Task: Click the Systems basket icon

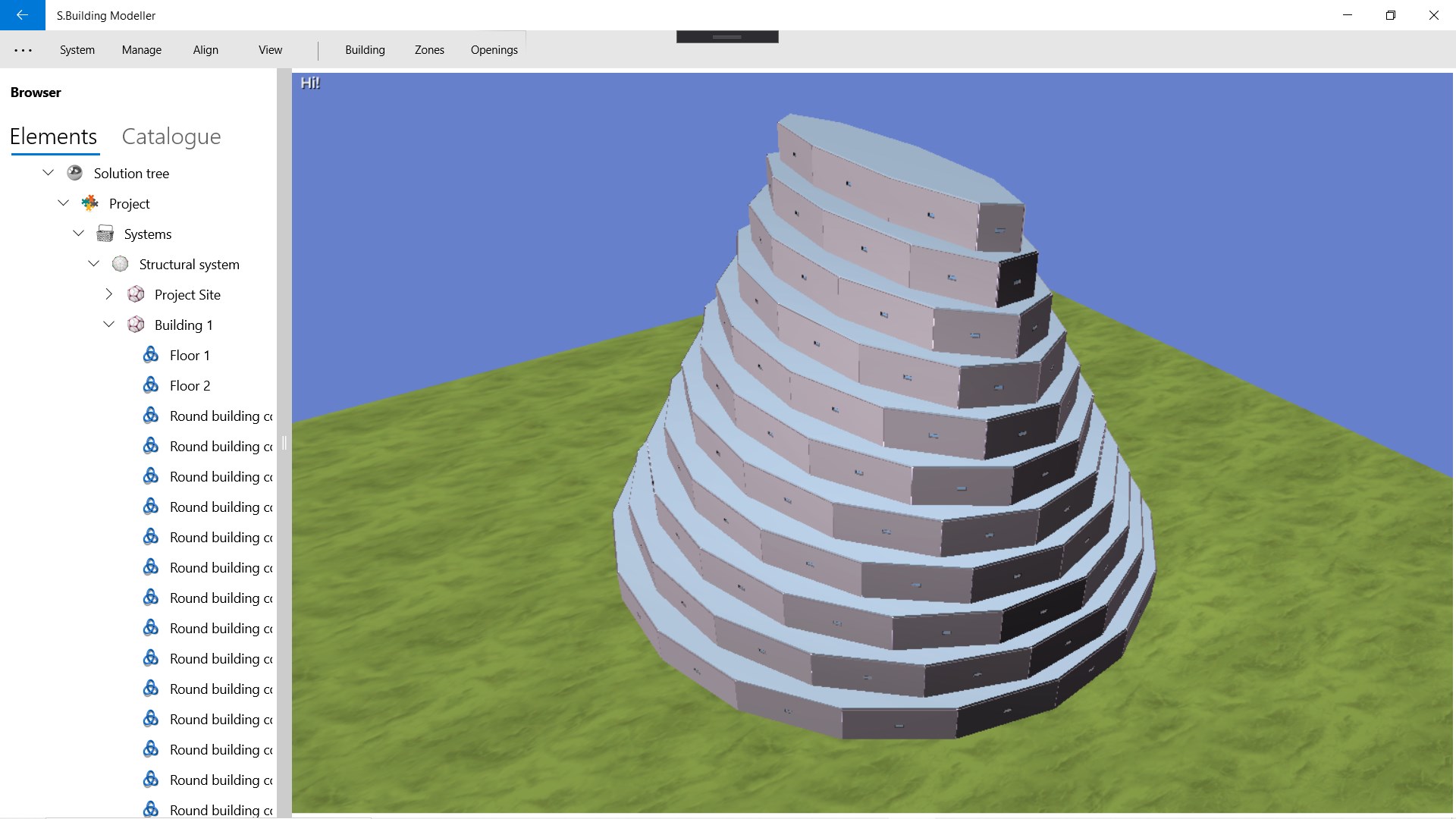Action: coord(105,234)
